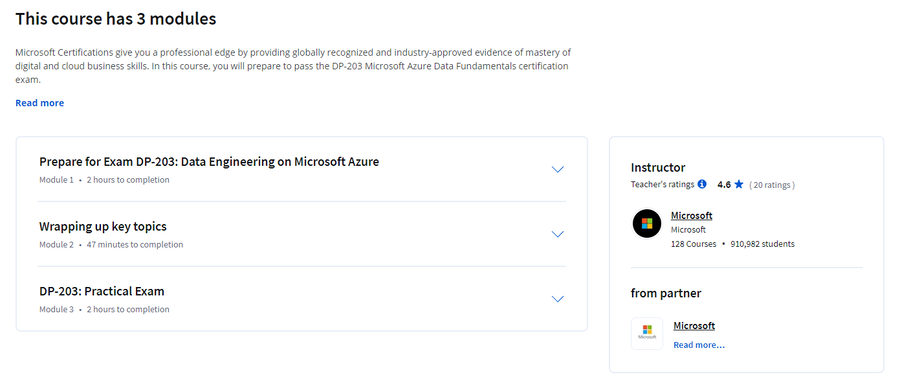Click the teacher's ratings info icon
This screenshot has height=390, width=900.
702,184
